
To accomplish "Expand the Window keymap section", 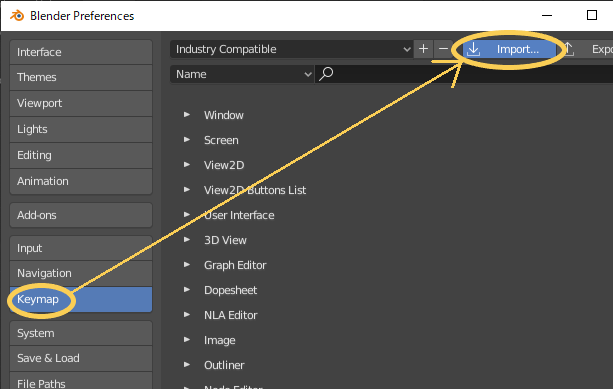I will (187, 115).
